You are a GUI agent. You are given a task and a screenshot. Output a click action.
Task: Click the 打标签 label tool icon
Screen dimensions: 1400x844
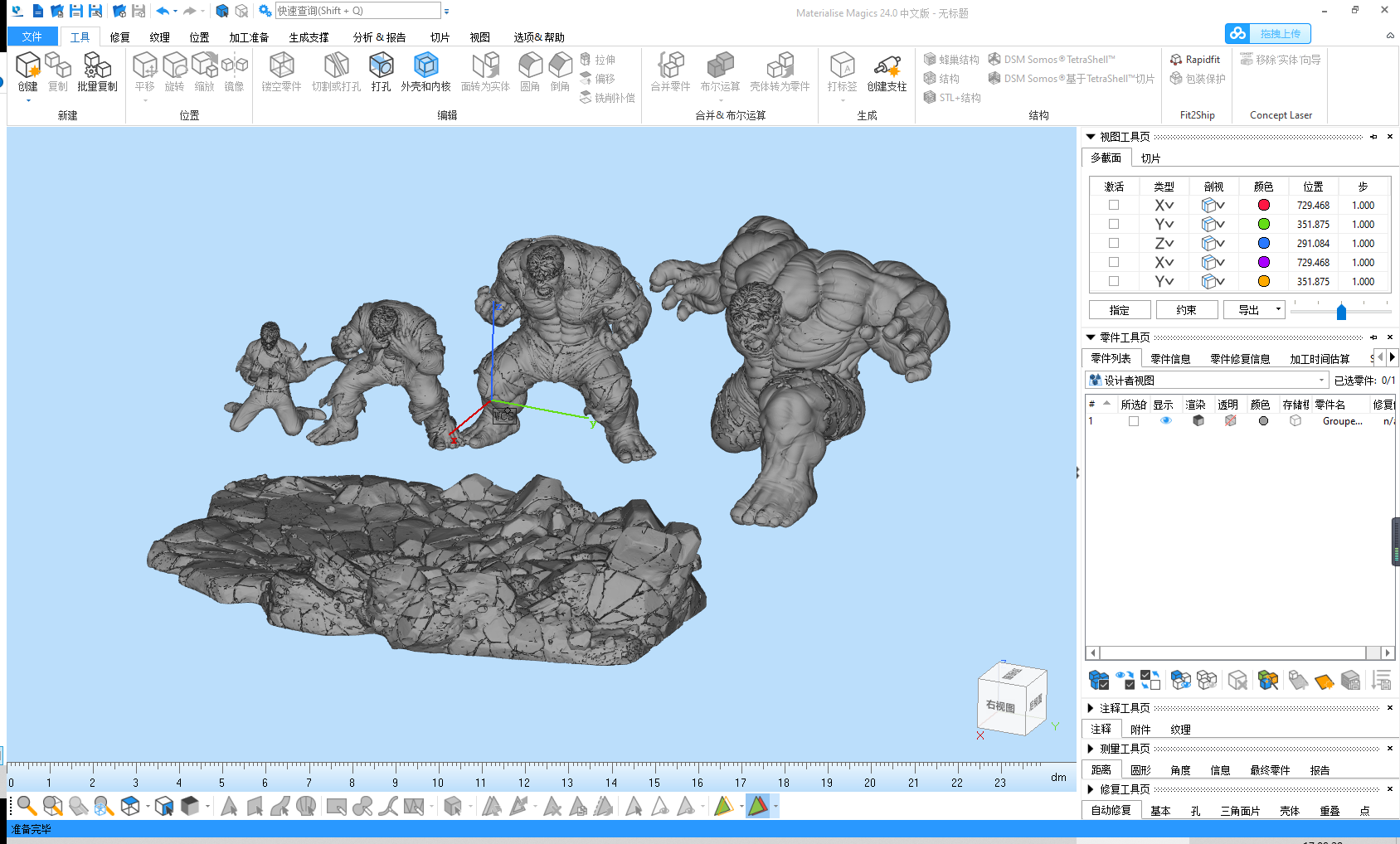coord(842,71)
